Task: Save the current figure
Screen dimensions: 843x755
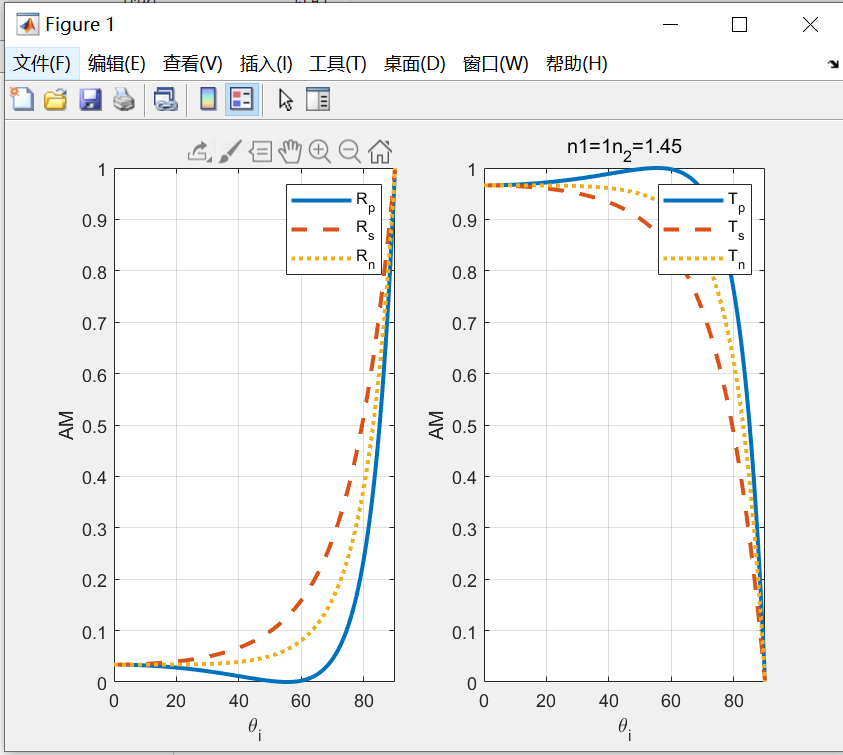Action: tap(90, 99)
